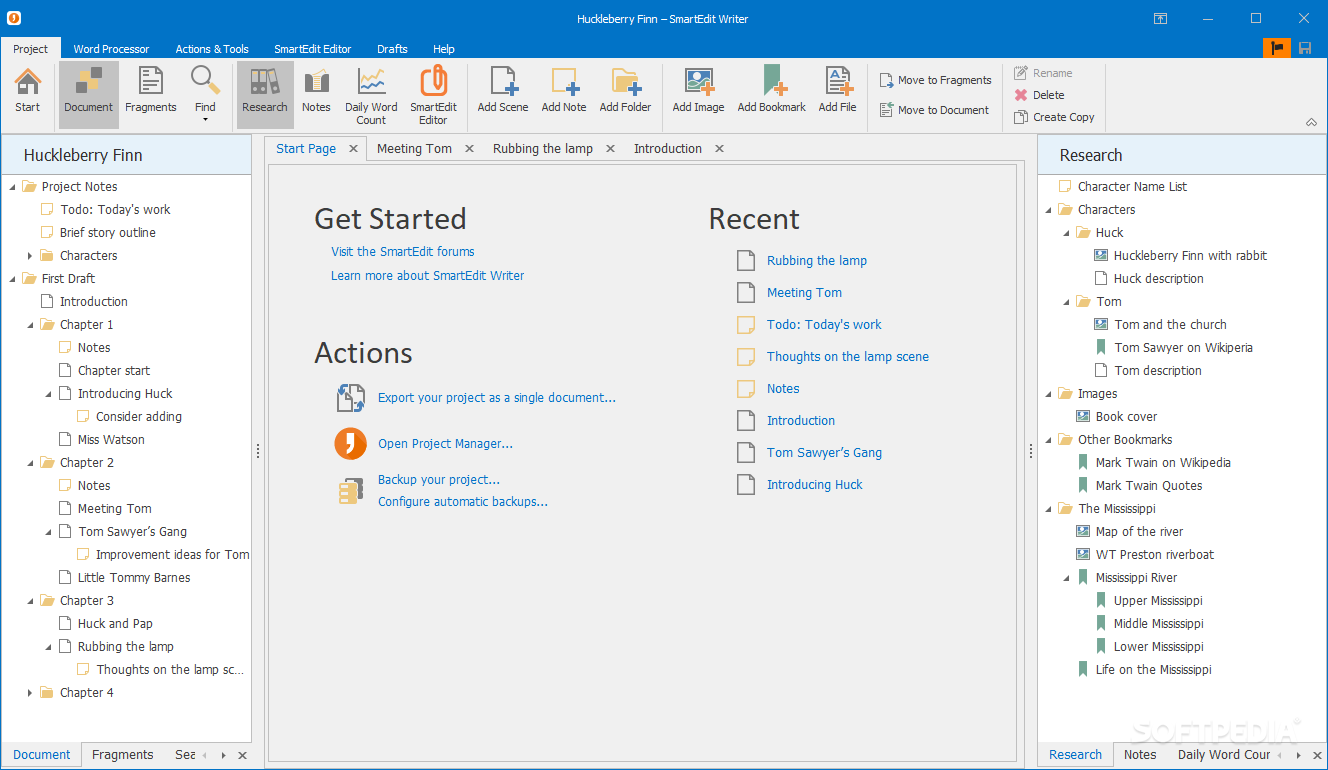This screenshot has height=770, width=1328.
Task: Open the Help ribbon tab
Action: [x=444, y=49]
